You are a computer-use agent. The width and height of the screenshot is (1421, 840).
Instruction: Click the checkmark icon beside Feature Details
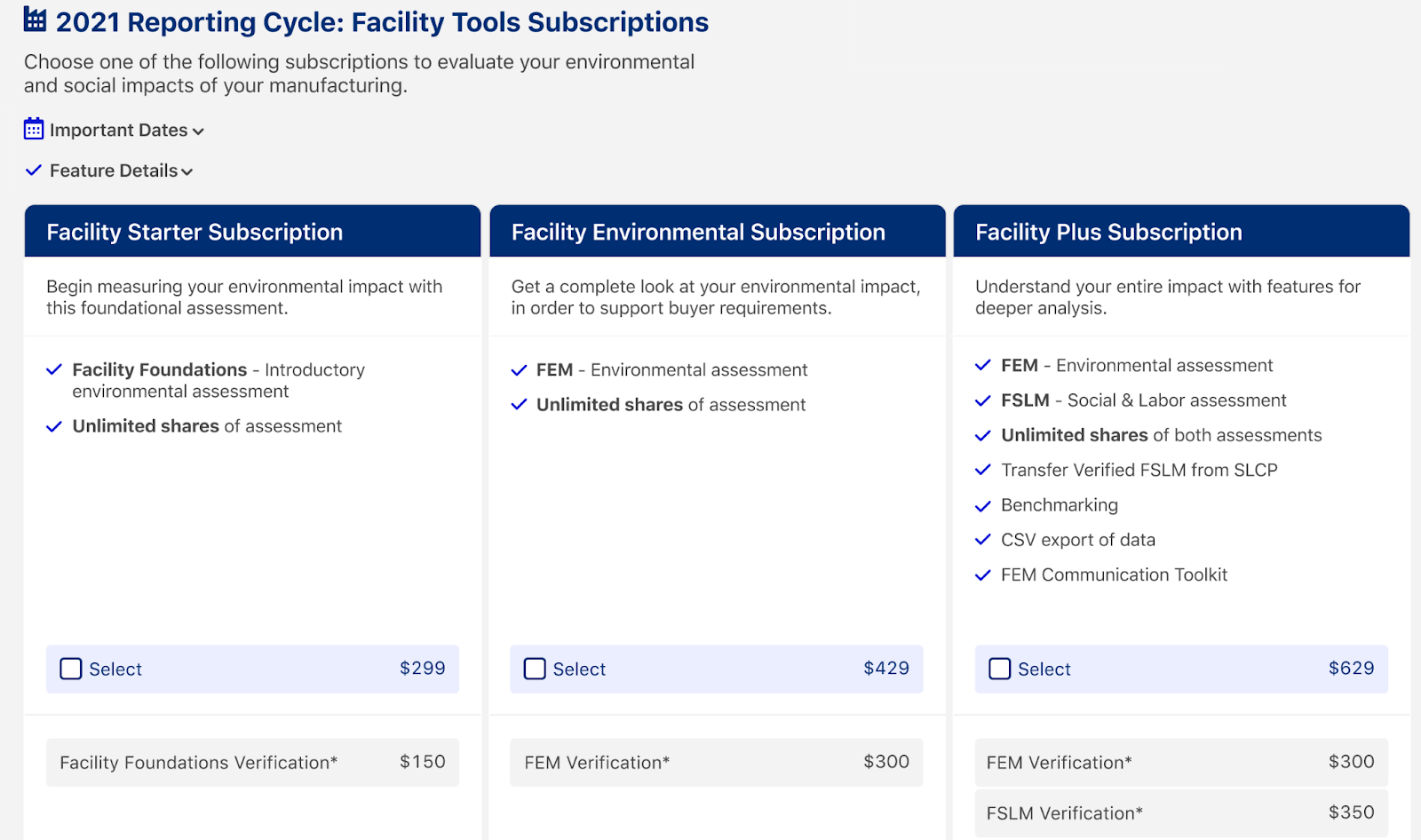tap(34, 170)
